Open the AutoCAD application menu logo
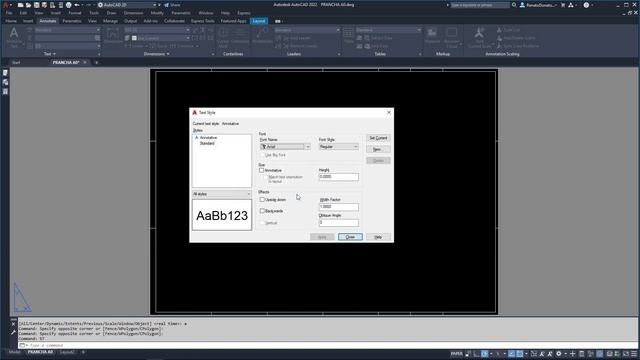The height and width of the screenshot is (360, 640). (x=6, y=5)
